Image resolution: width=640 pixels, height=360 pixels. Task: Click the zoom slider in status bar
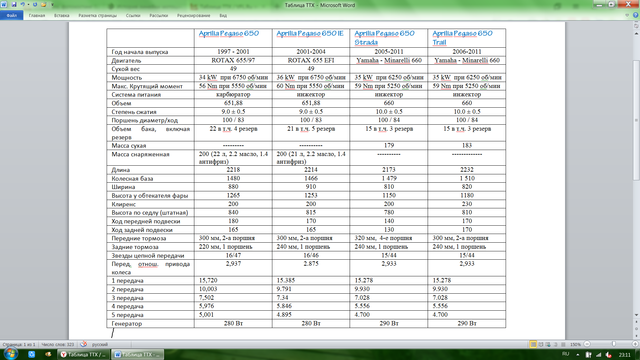(x=613, y=344)
